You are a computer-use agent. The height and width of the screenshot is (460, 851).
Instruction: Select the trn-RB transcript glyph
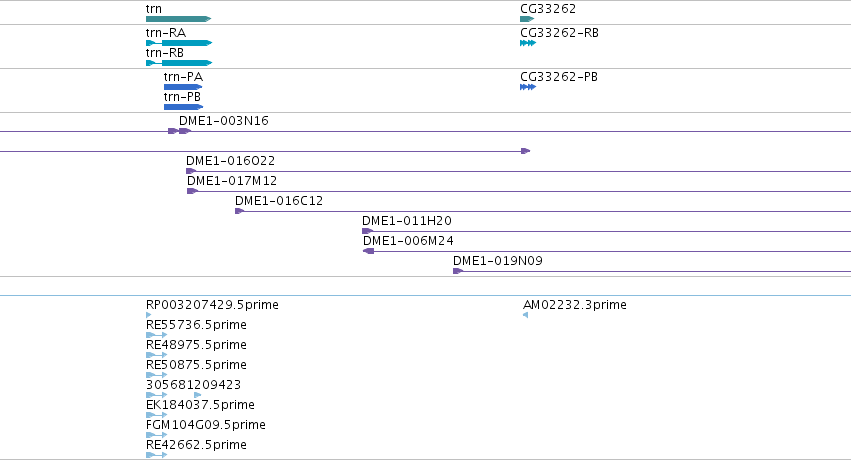[x=179, y=63]
